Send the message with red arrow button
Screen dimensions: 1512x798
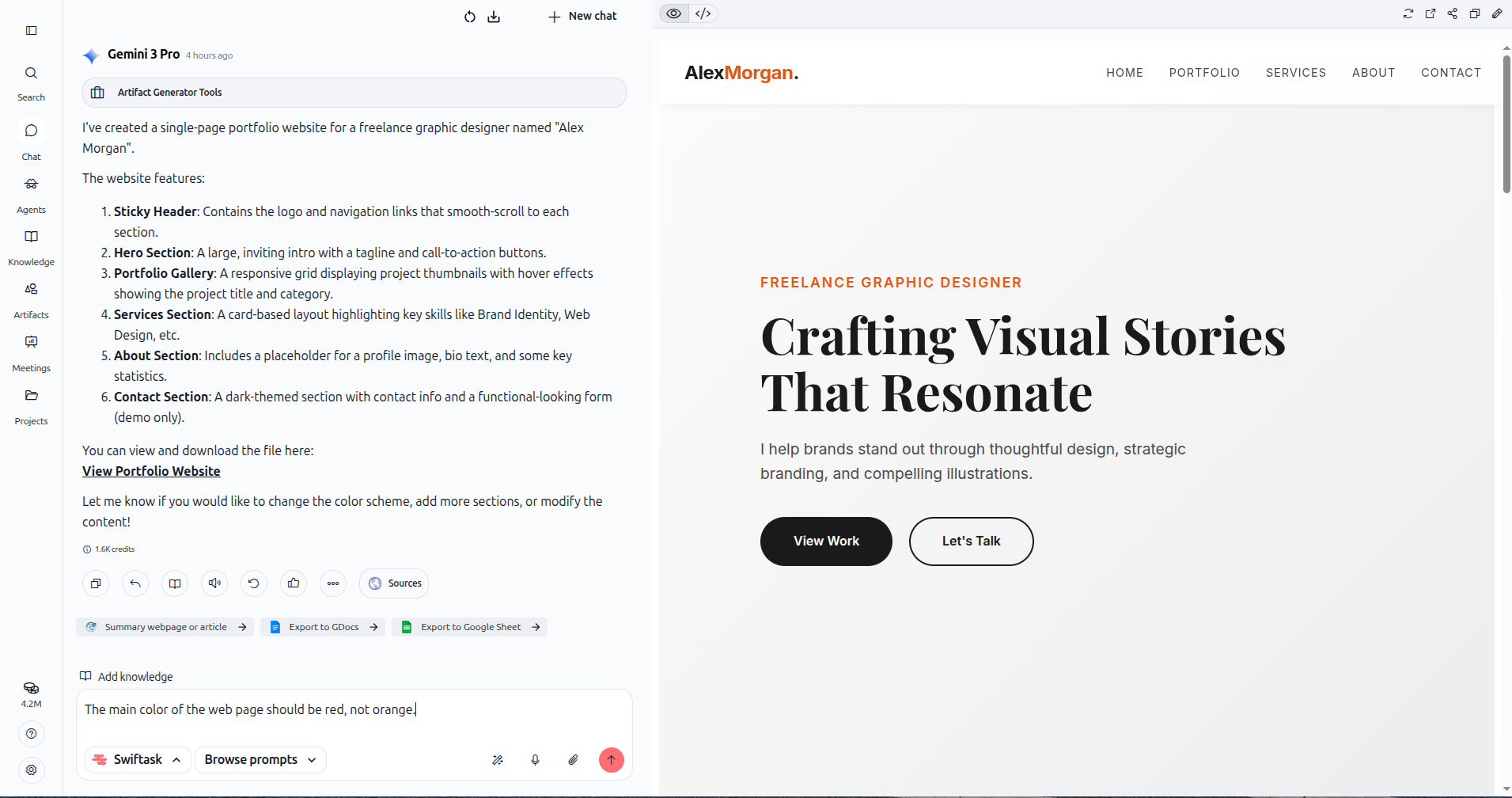coord(612,760)
